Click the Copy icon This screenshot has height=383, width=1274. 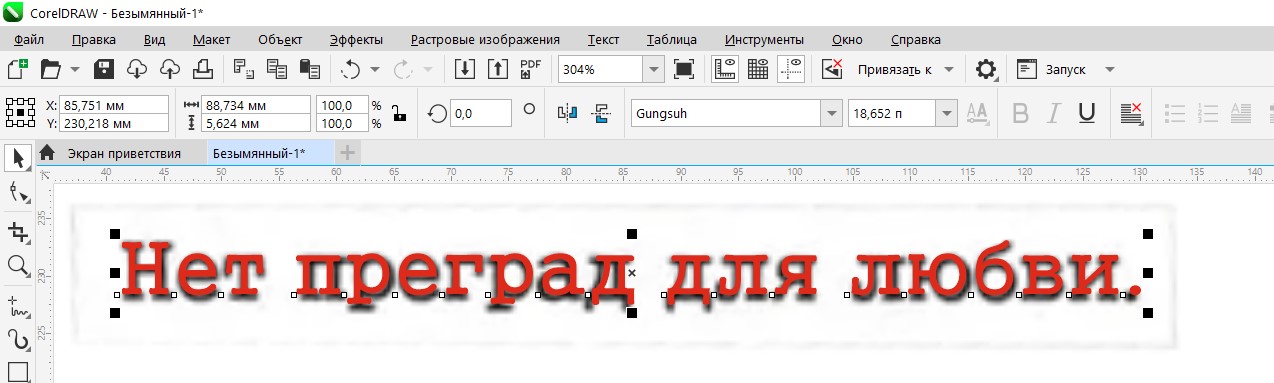pyautogui.click(x=276, y=69)
